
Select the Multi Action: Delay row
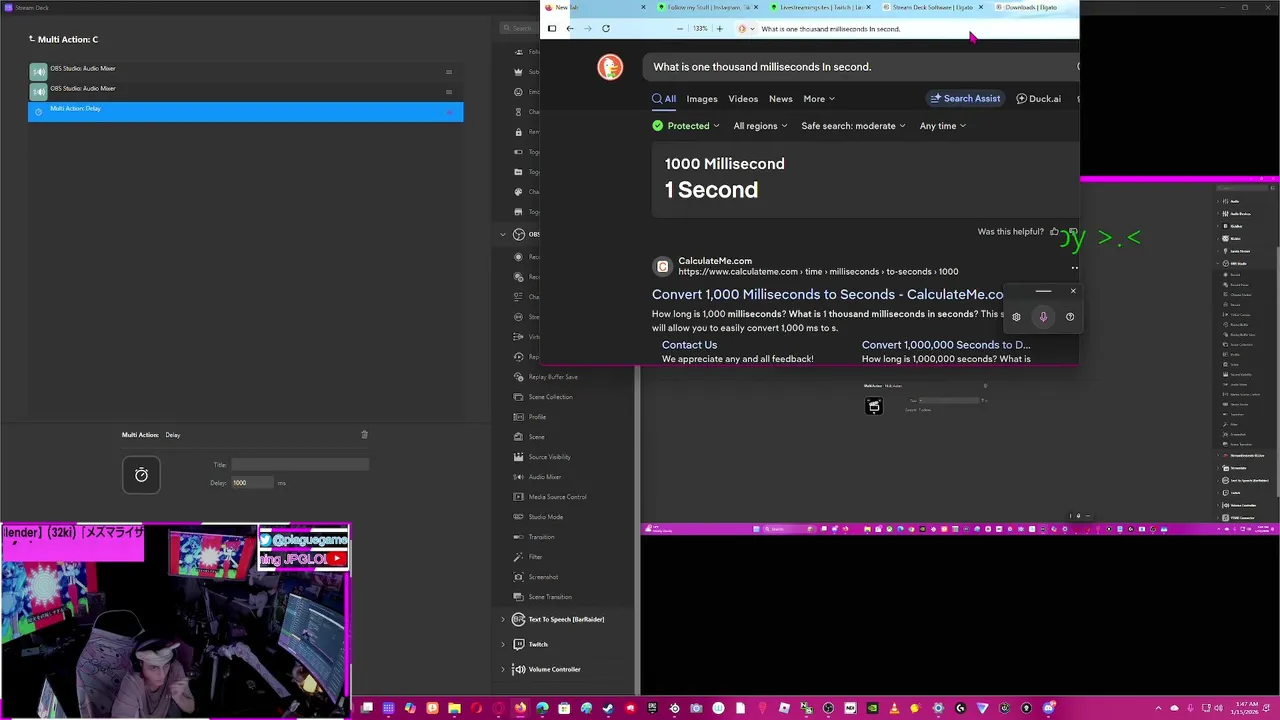point(245,111)
